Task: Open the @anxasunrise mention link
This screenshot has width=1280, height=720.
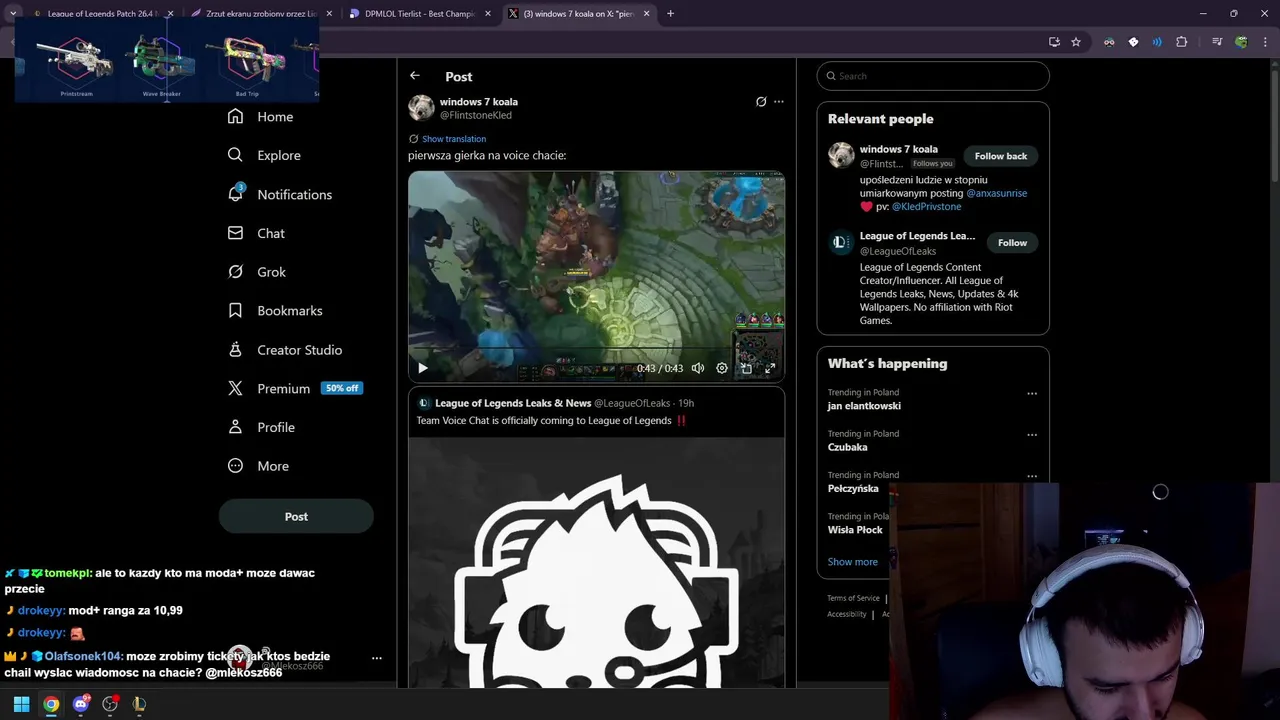Action: (x=996, y=193)
